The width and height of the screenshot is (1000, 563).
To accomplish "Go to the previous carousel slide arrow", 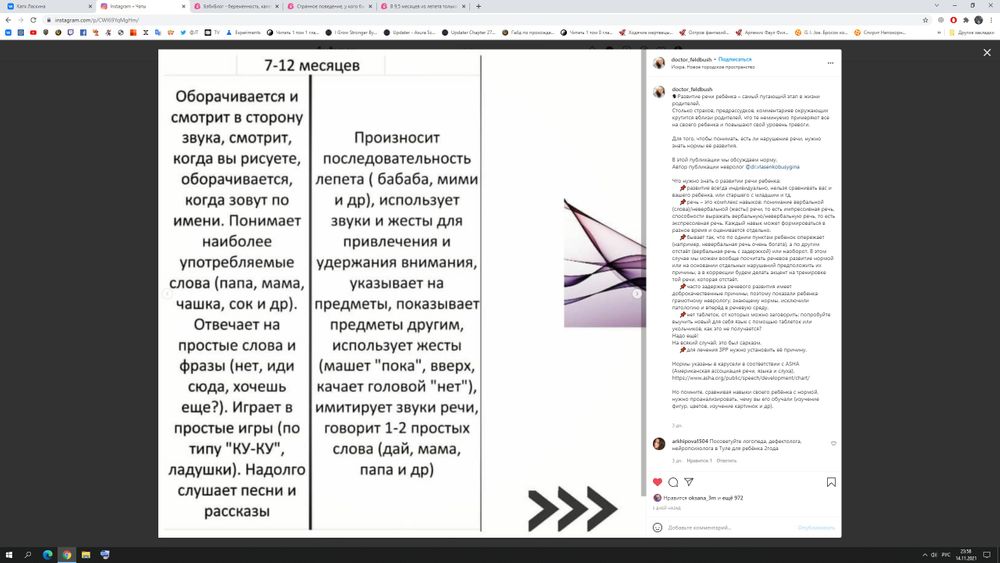I will (x=167, y=293).
